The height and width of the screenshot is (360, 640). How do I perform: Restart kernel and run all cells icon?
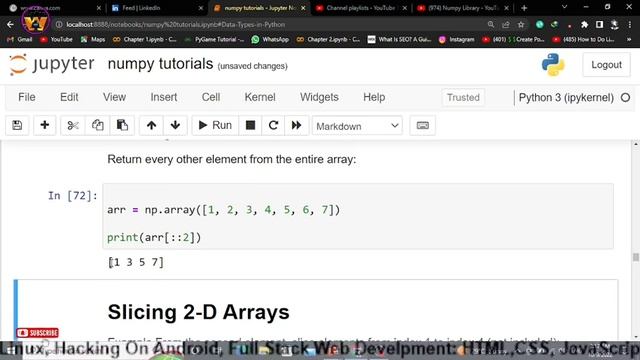(297, 125)
